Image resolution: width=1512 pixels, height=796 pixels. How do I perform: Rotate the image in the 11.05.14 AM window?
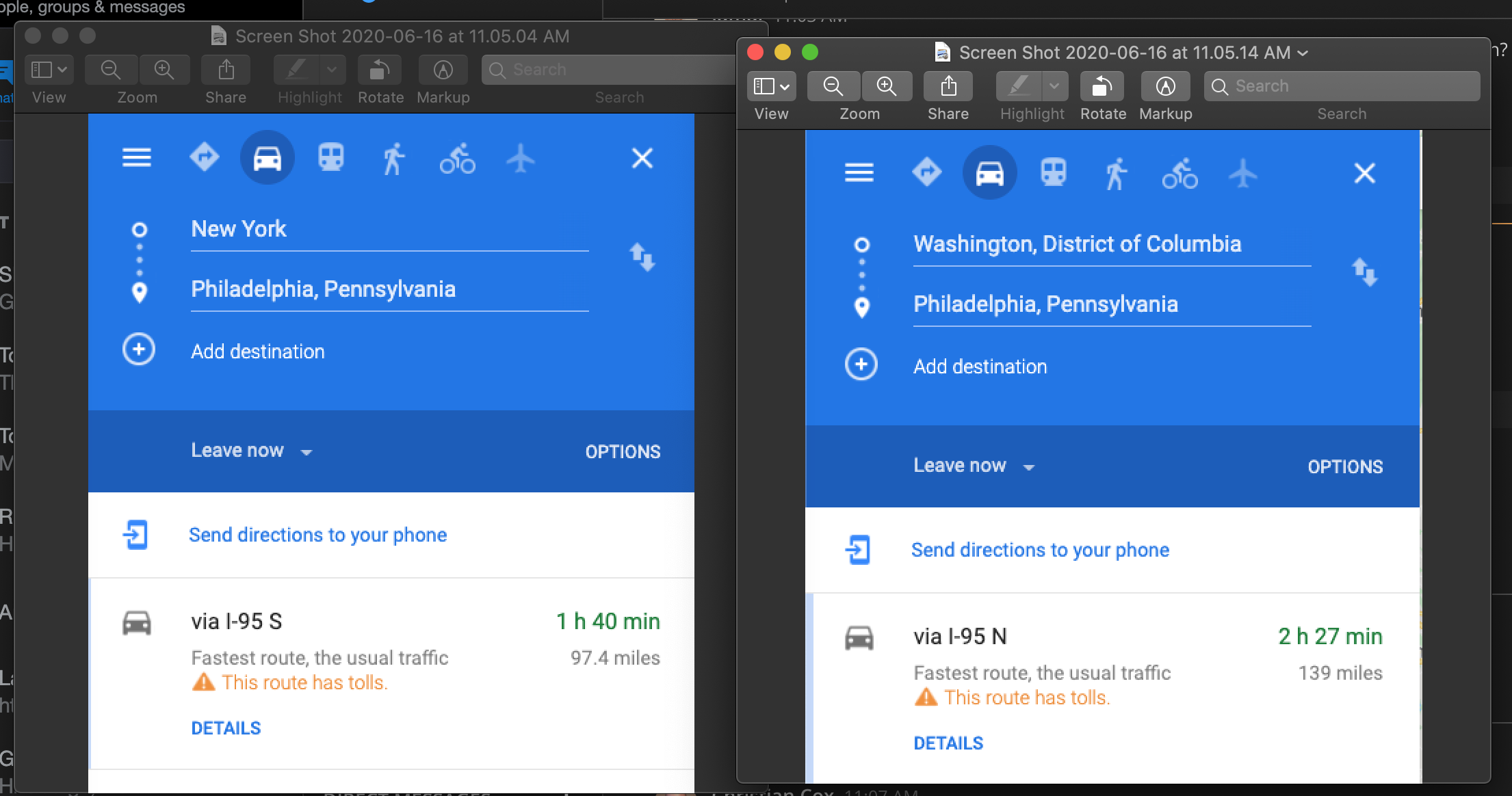pos(1102,86)
